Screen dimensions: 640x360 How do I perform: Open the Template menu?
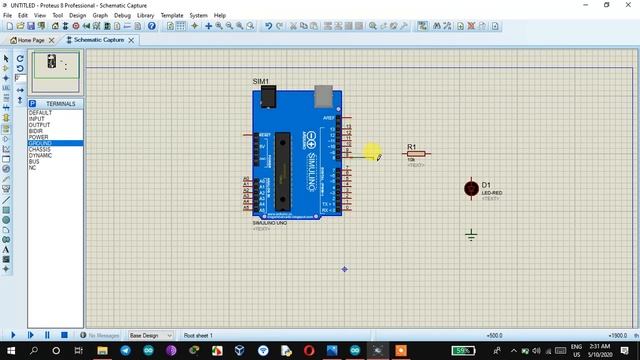coord(172,16)
